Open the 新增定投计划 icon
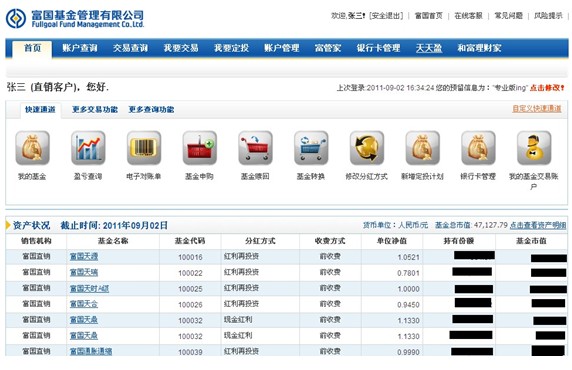 422,148
